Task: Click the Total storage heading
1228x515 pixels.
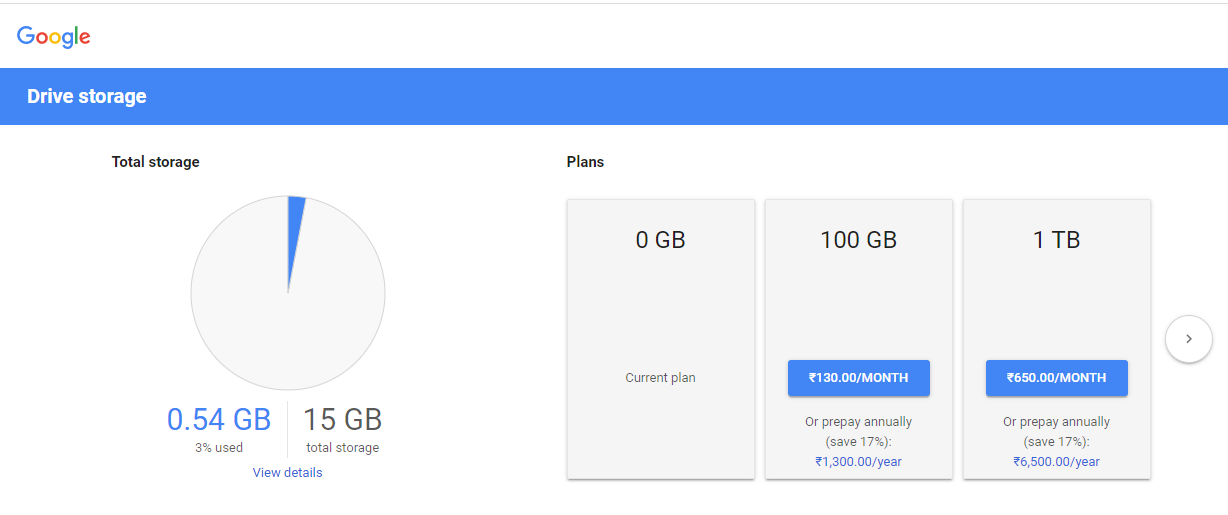Action: [x=155, y=161]
